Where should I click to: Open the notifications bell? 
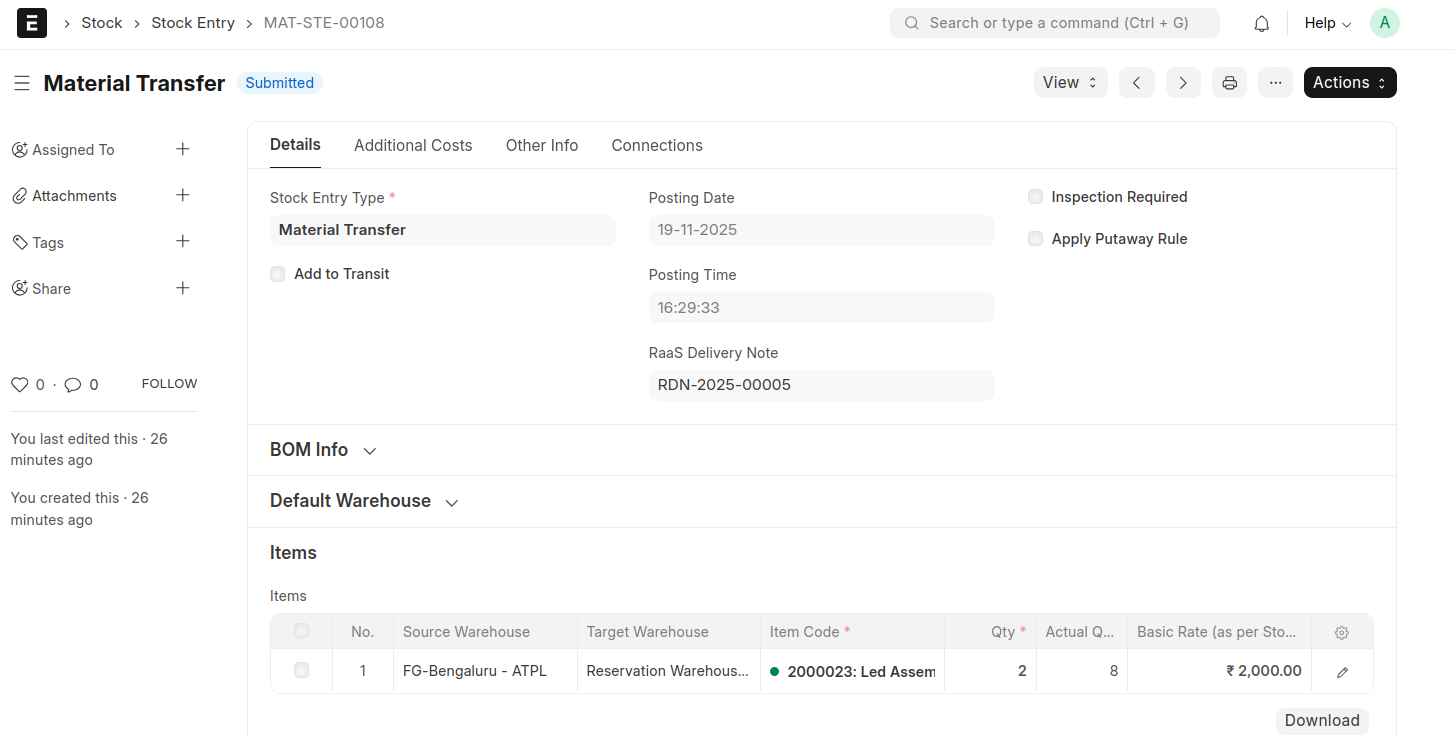[x=1261, y=22]
